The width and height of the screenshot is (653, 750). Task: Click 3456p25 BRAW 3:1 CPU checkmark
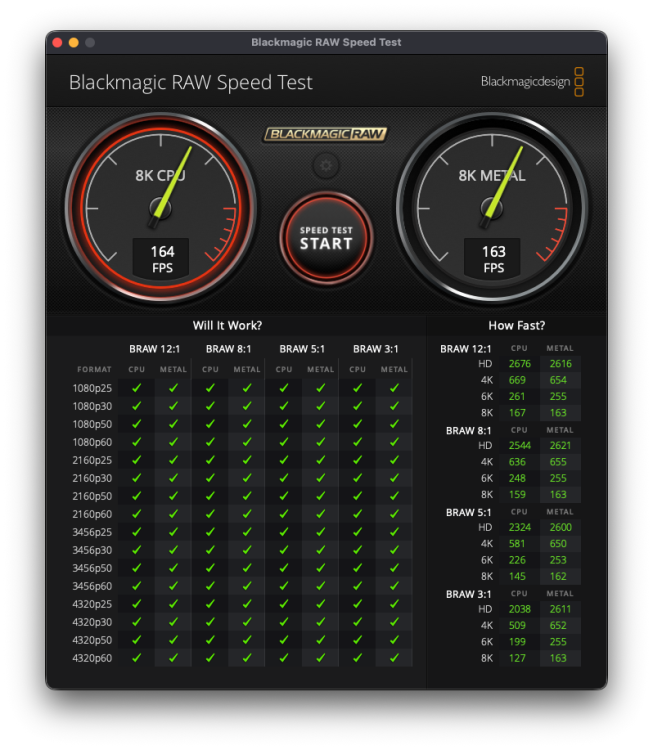(x=357, y=532)
